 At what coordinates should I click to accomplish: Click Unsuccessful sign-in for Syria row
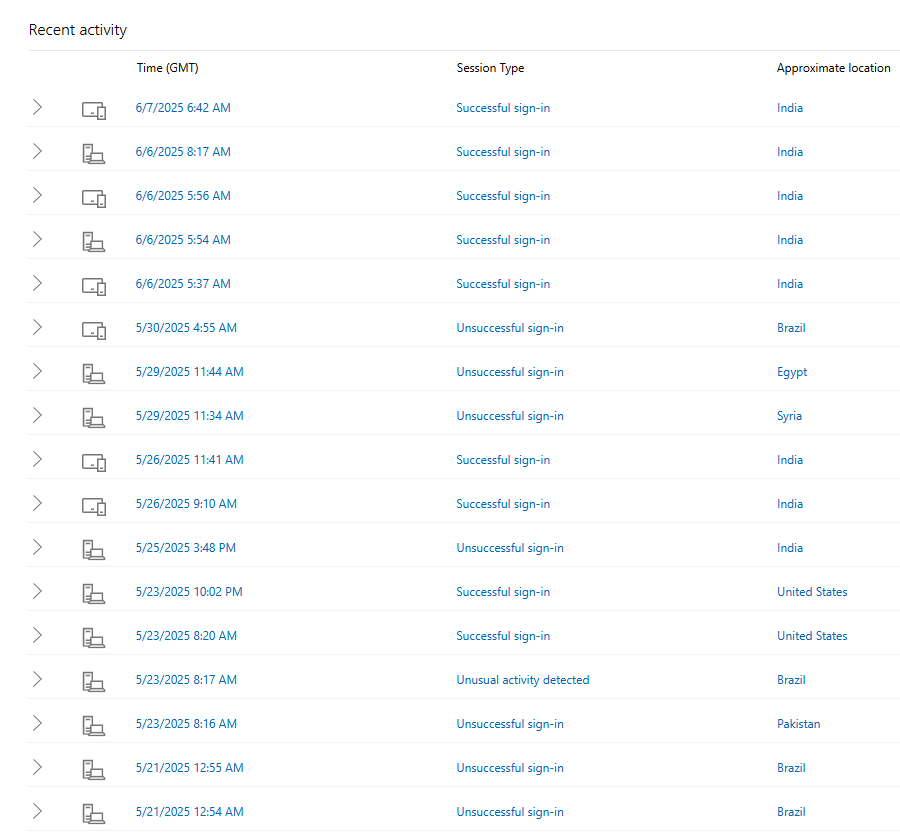[x=510, y=416]
